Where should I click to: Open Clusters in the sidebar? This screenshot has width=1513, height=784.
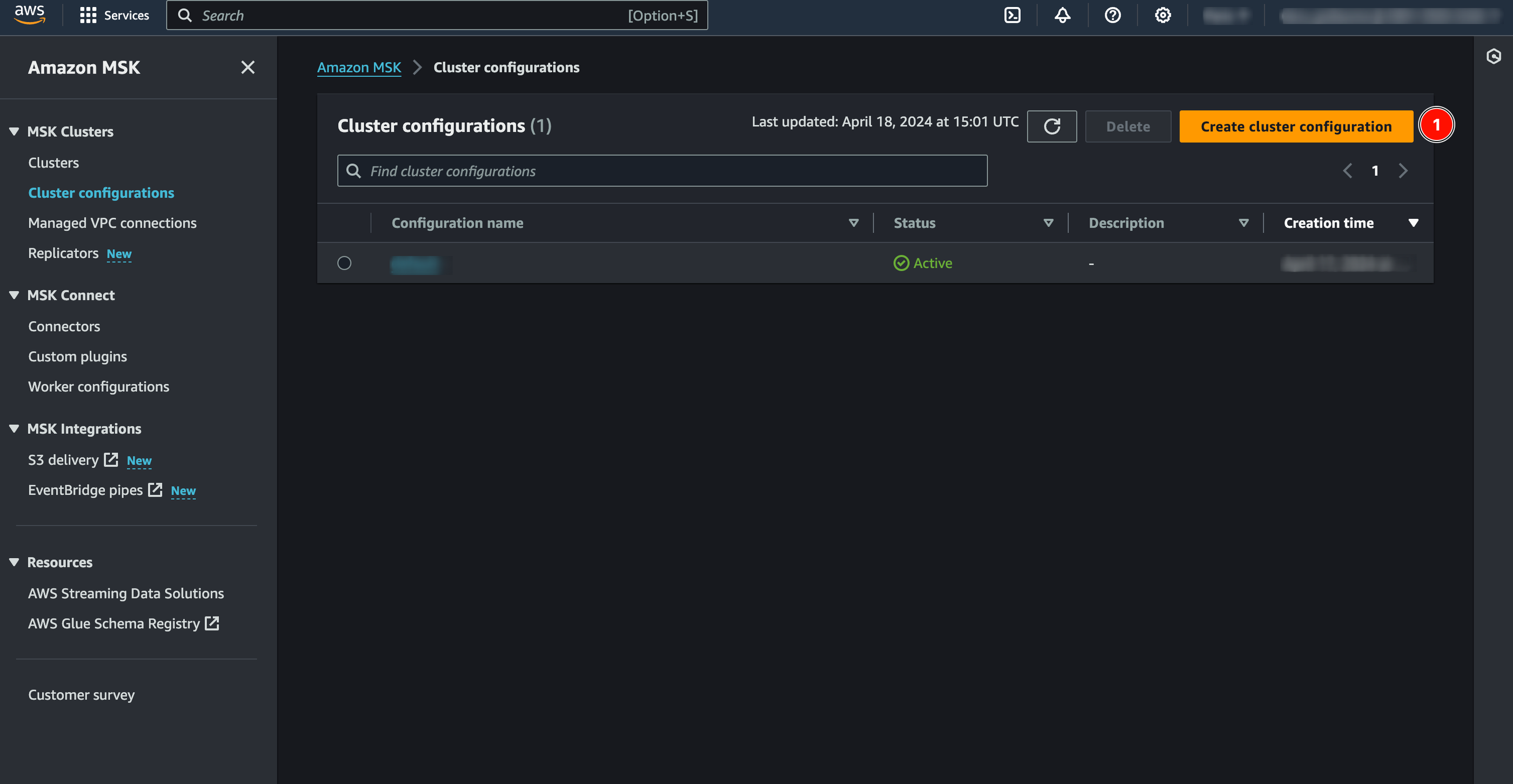(53, 163)
